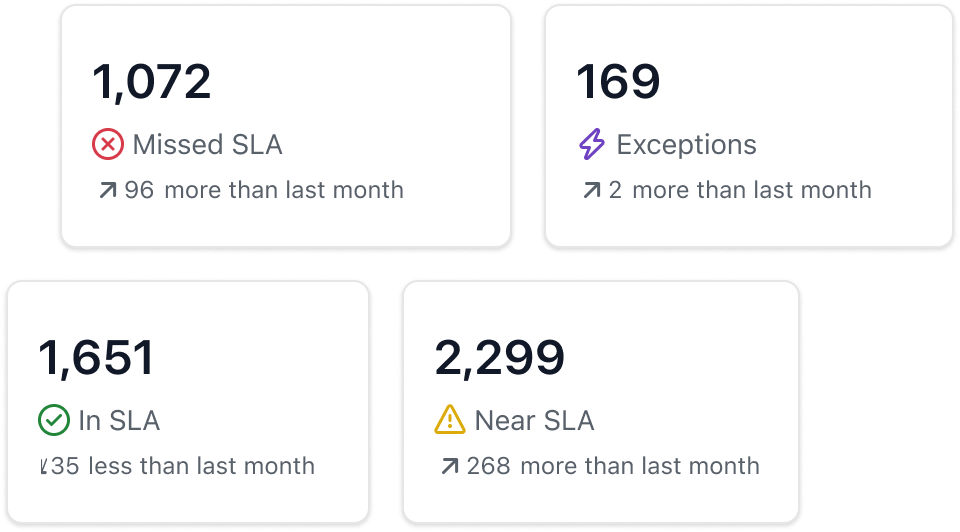
Task: Click the 1,072 missed SLA count
Action: (152, 82)
